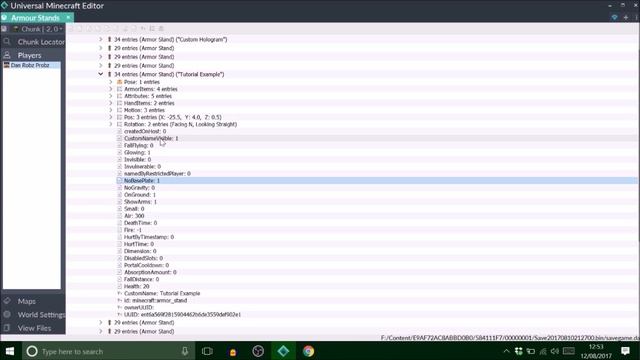Open World Settings in the sidebar

coord(41,315)
